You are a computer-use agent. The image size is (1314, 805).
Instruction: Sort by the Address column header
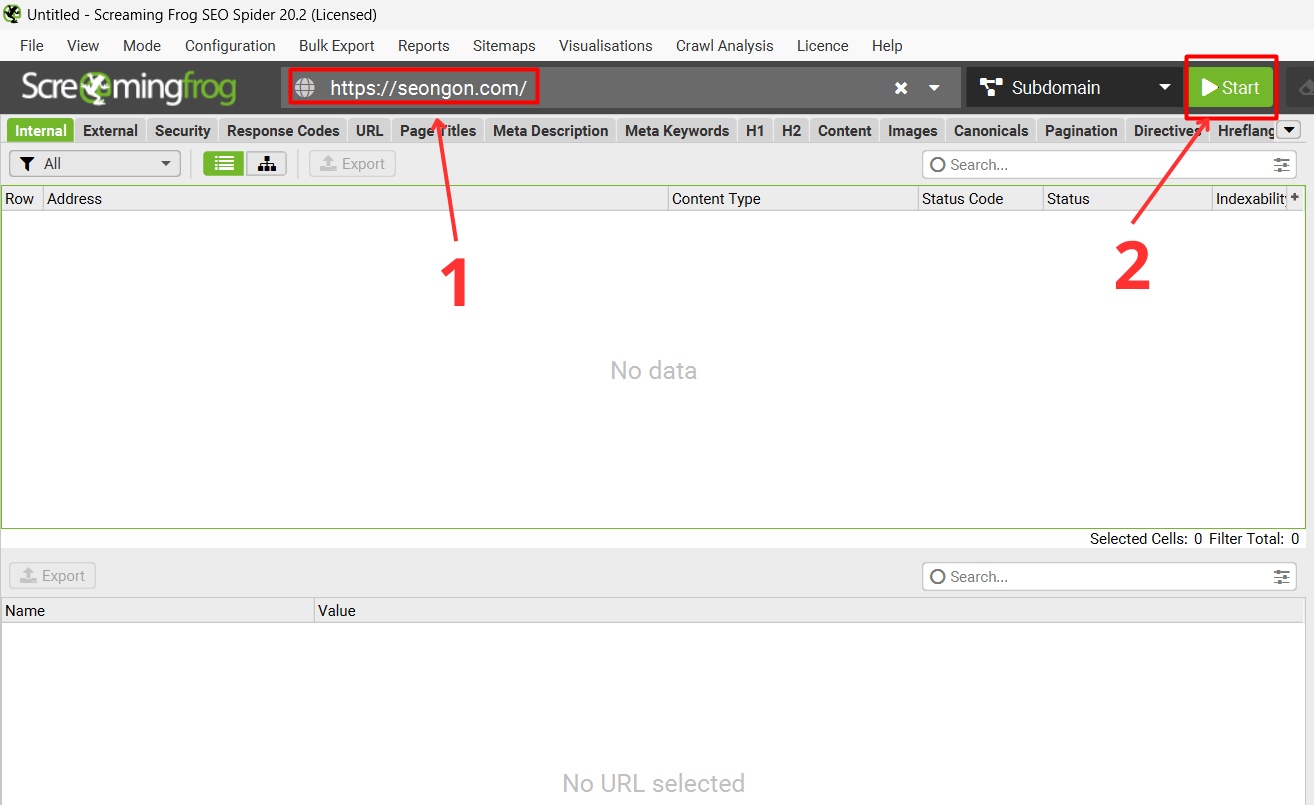355,199
